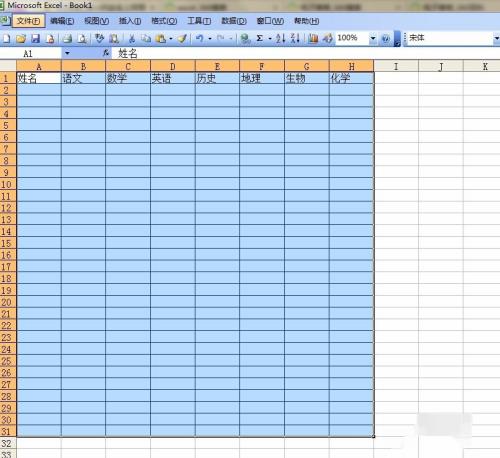
Task: Open the Chart Wizard icon
Action: pos(313,39)
